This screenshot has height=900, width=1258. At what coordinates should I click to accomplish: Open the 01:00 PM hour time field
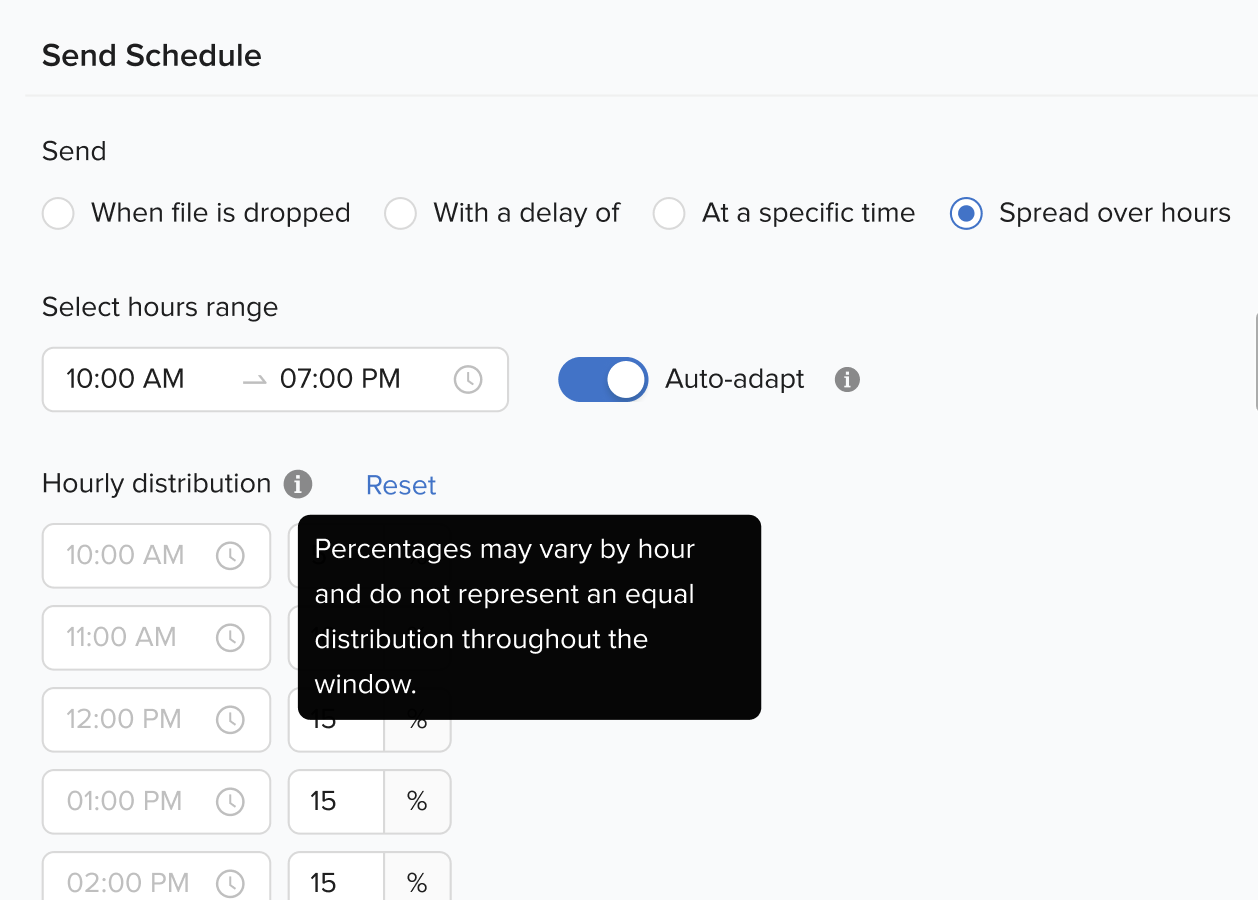pos(125,802)
